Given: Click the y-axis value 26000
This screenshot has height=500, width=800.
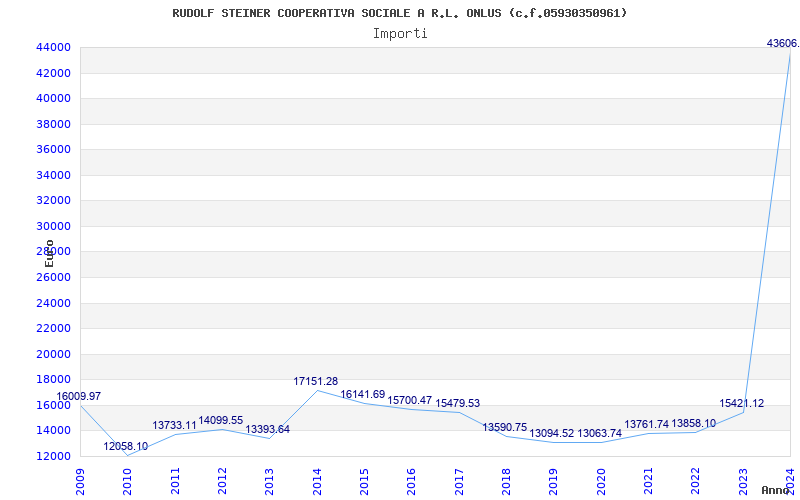Looking at the screenshot, I should [x=53, y=278].
